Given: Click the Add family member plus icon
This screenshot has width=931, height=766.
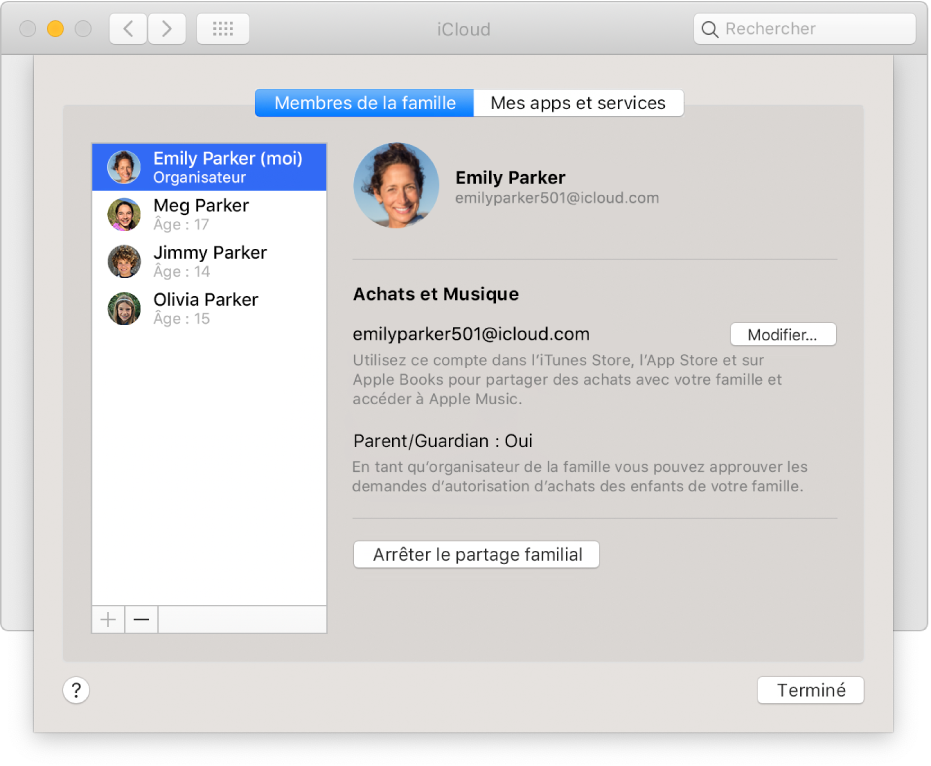Looking at the screenshot, I should pos(107,619).
